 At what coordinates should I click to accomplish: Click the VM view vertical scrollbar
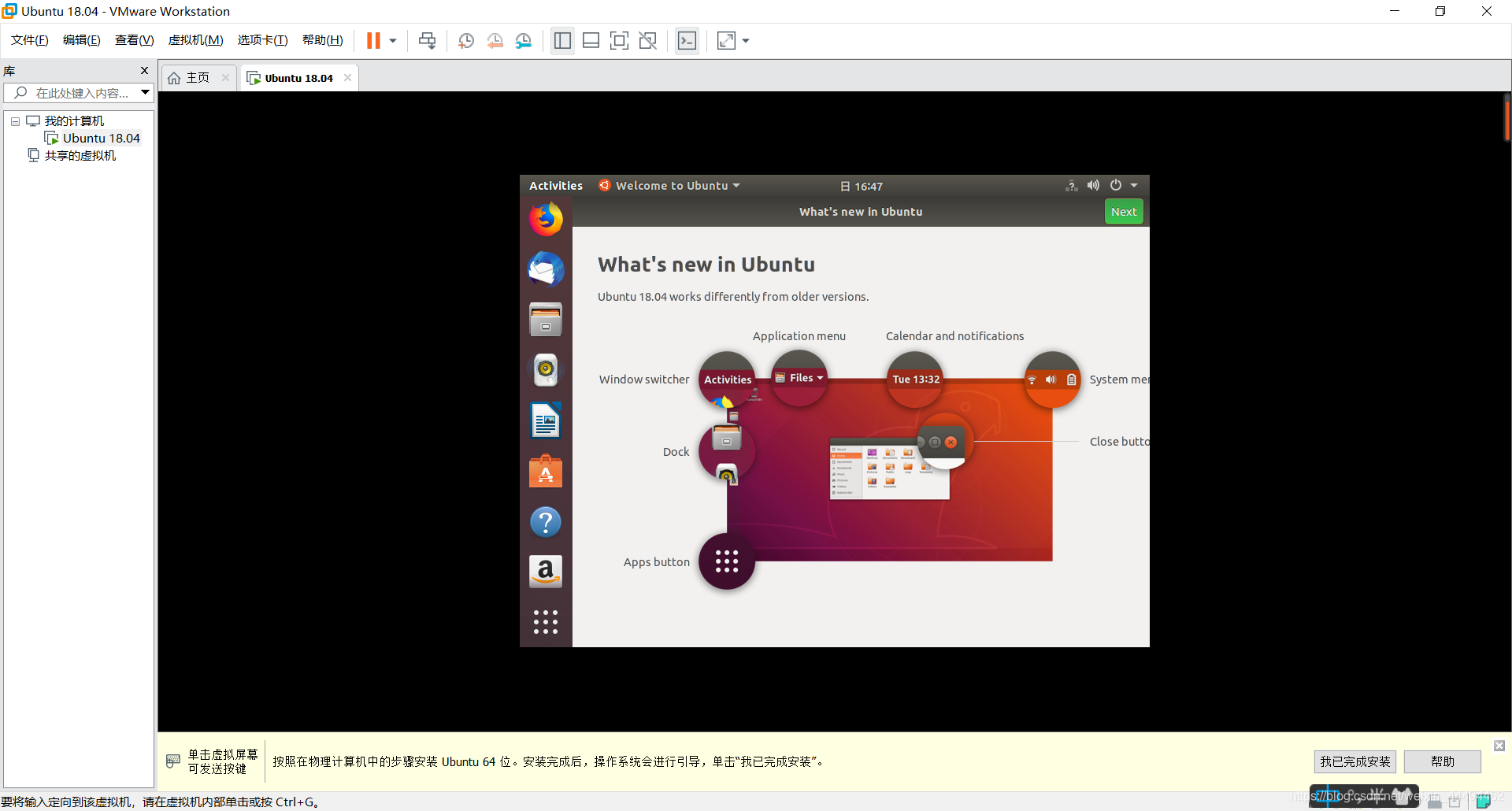coord(1506,118)
